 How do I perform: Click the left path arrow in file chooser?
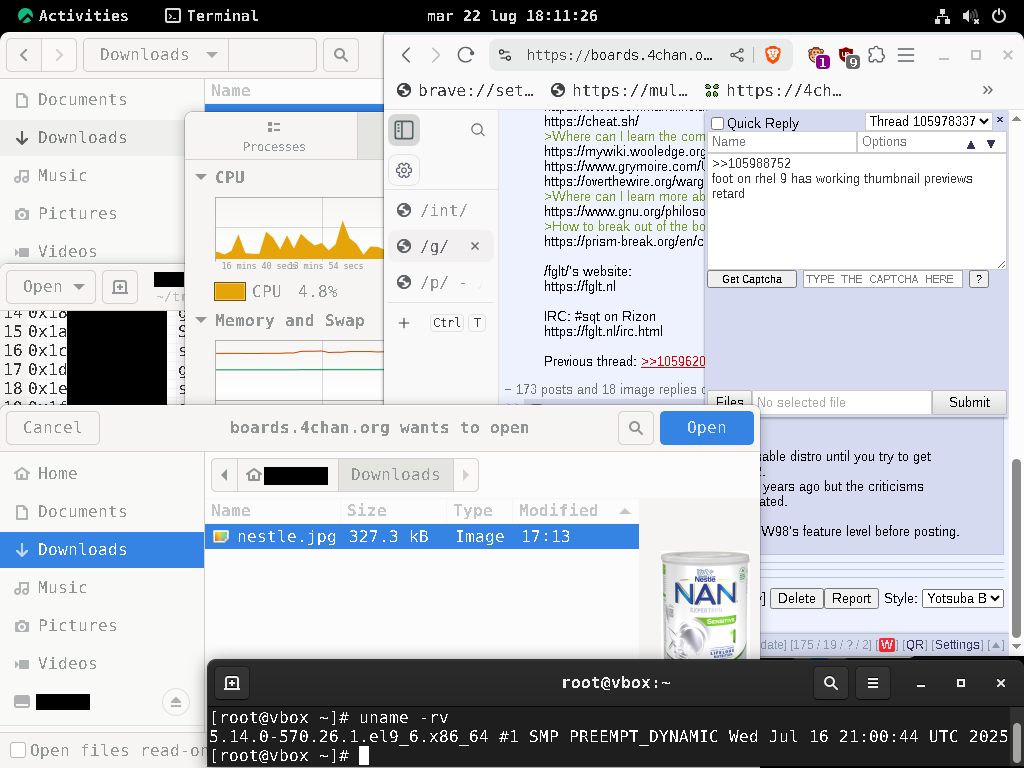point(225,475)
